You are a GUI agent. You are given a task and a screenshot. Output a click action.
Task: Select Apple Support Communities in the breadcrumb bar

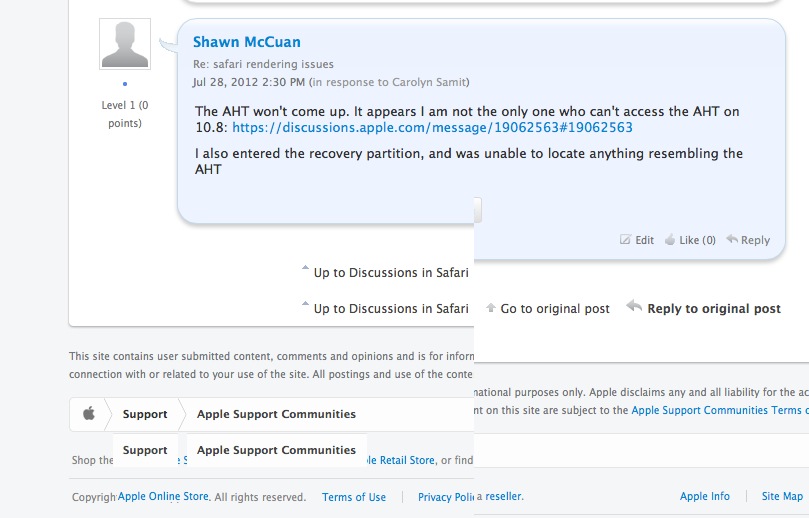point(276,414)
